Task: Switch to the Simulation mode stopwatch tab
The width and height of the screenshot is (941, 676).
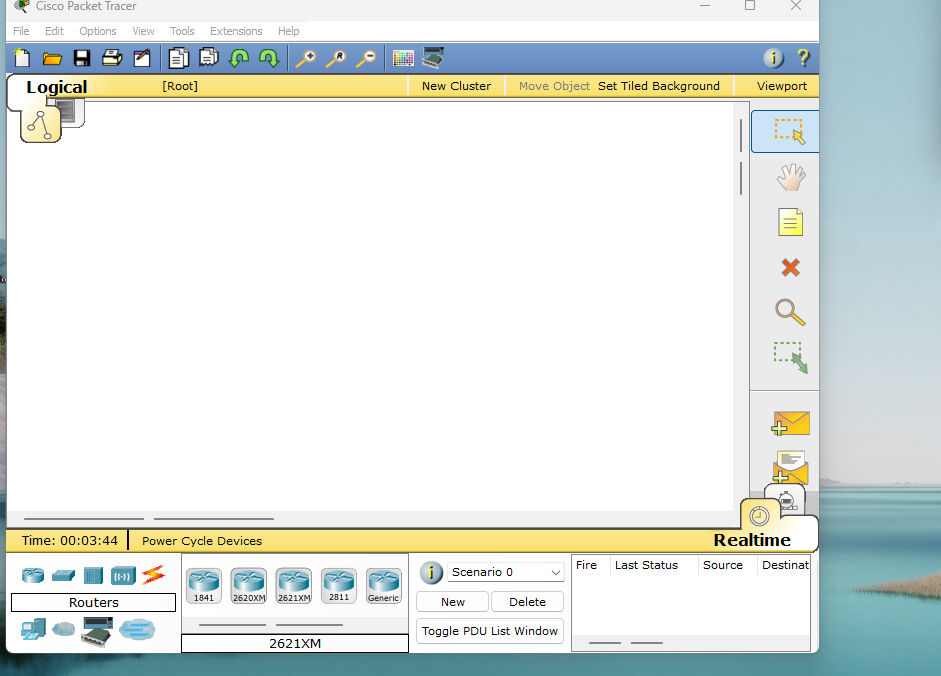Action: pyautogui.click(x=786, y=499)
